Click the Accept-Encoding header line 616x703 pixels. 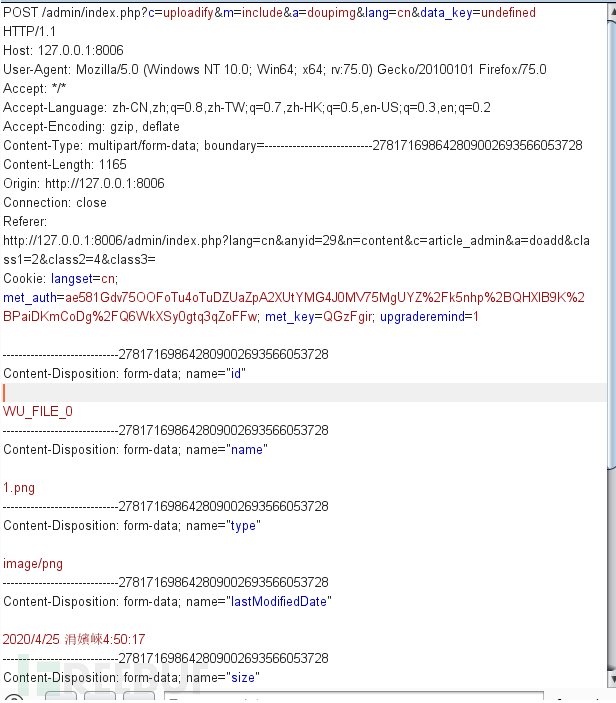[91, 126]
